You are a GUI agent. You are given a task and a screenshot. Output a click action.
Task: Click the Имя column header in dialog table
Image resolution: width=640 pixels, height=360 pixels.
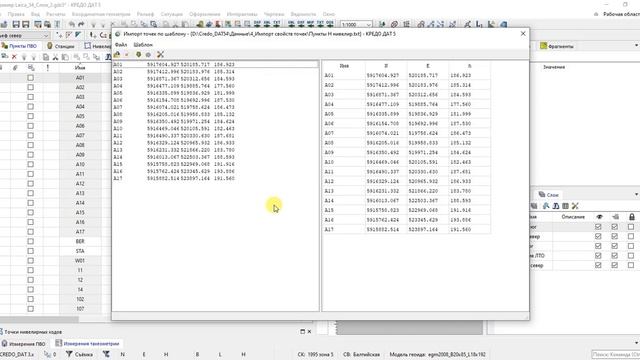tap(344, 66)
